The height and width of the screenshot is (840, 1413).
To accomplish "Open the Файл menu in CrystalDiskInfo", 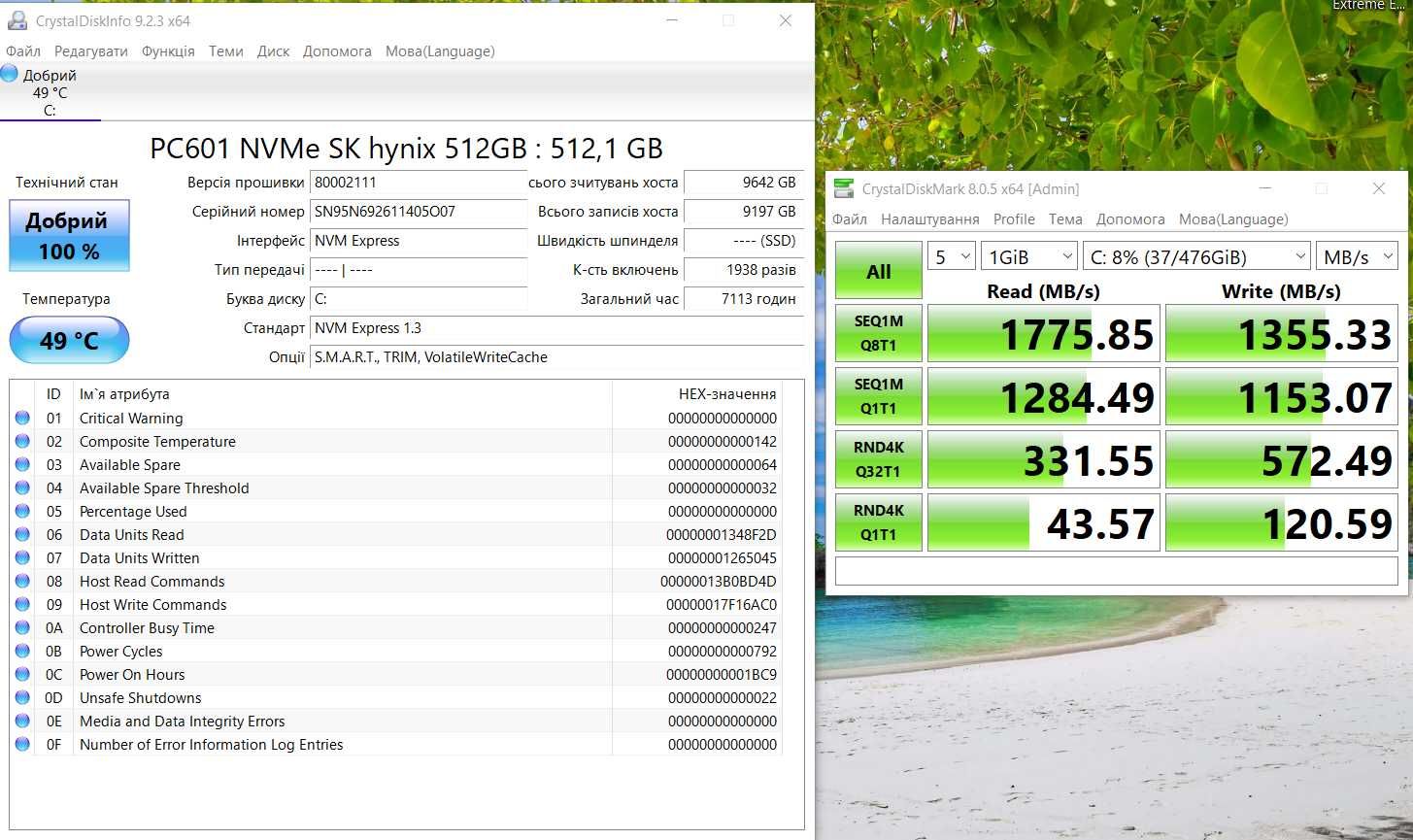I will [23, 51].
